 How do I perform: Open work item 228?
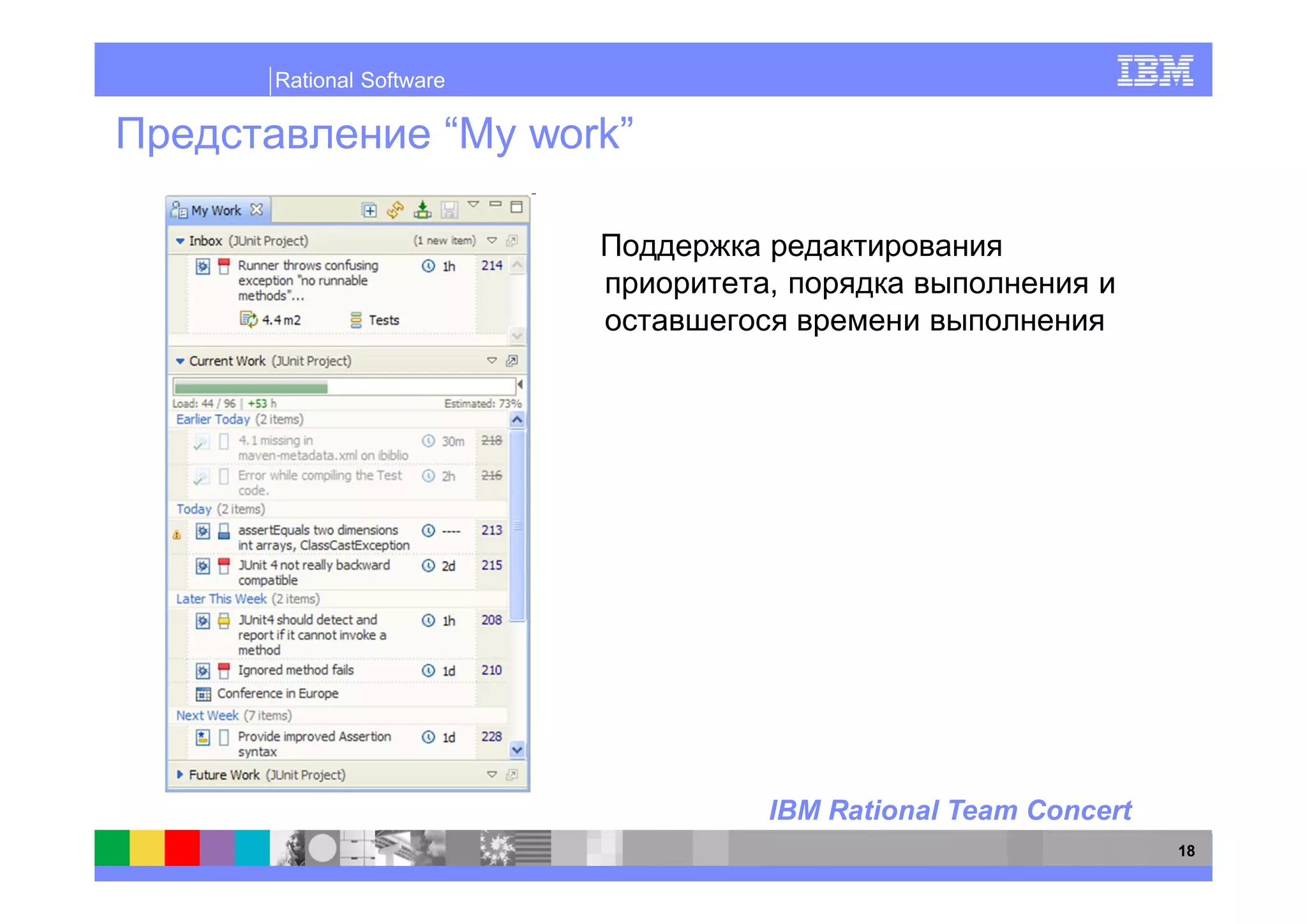[x=491, y=736]
